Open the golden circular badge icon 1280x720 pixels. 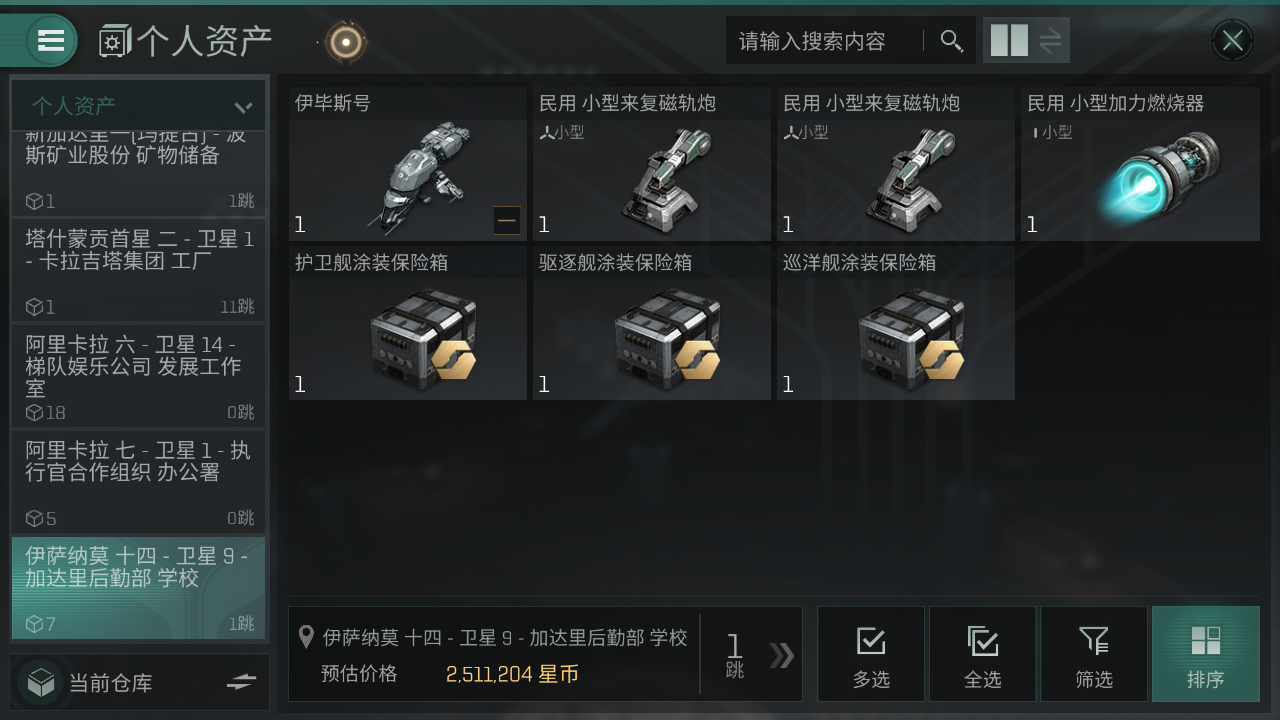pos(346,42)
